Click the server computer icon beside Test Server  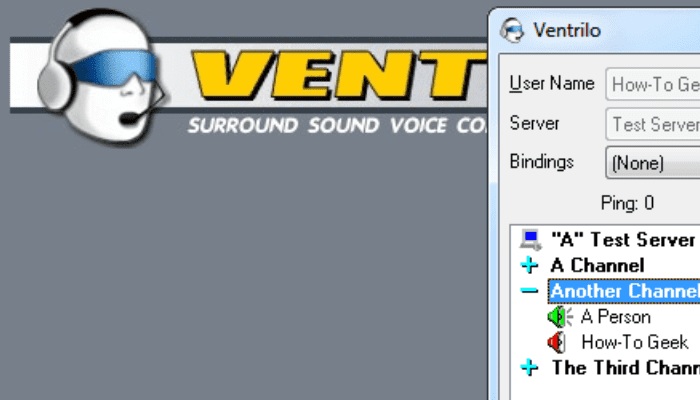(x=530, y=240)
